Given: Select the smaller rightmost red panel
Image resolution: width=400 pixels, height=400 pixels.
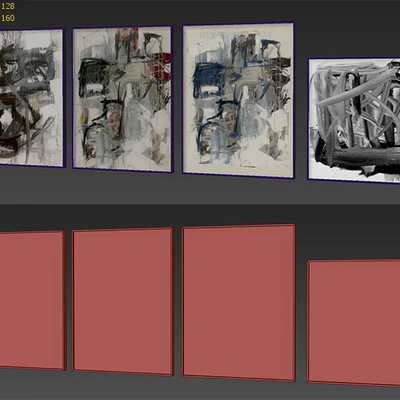Looking at the screenshot, I should [354, 323].
